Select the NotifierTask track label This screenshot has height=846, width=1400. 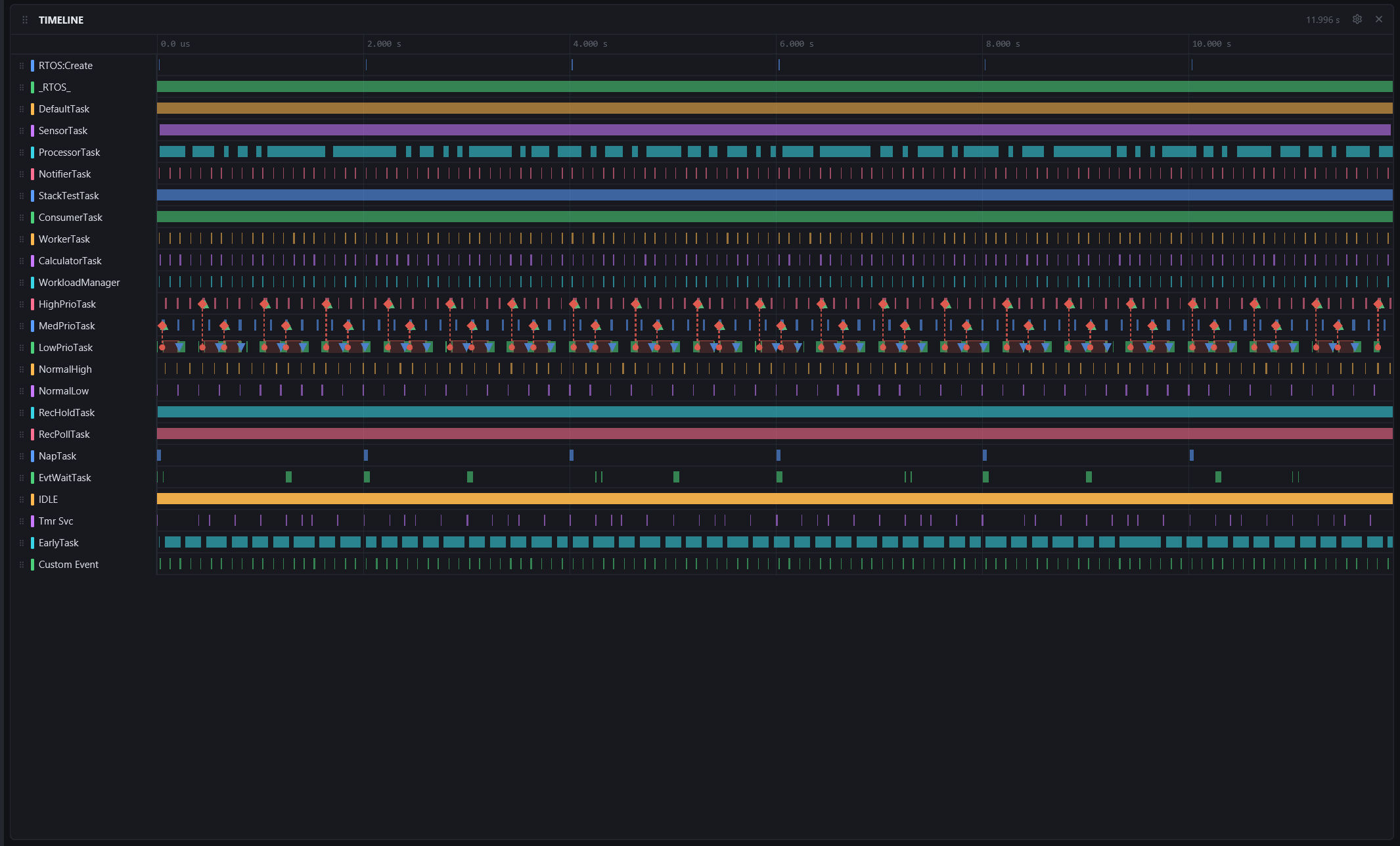[x=65, y=174]
